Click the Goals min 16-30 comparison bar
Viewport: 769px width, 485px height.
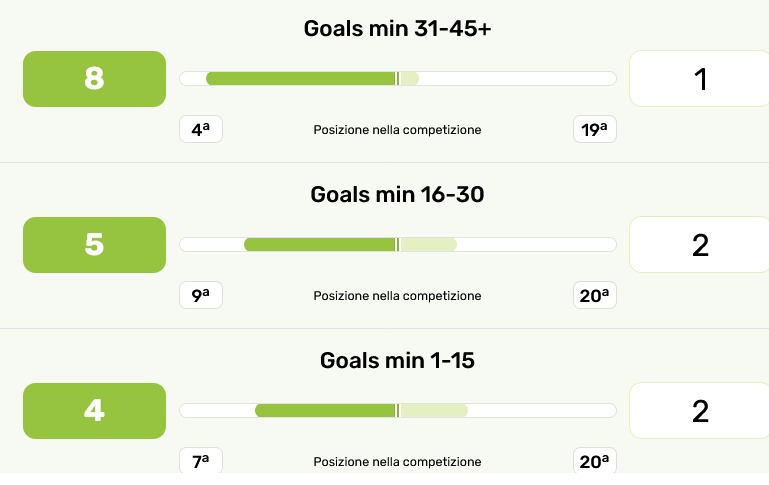397,245
